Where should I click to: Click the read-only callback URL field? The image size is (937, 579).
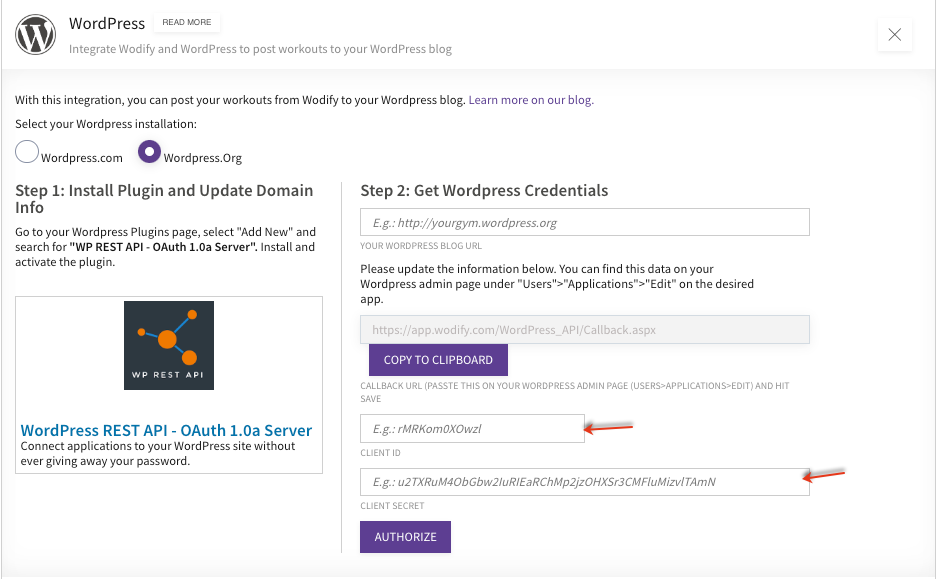[x=584, y=330]
